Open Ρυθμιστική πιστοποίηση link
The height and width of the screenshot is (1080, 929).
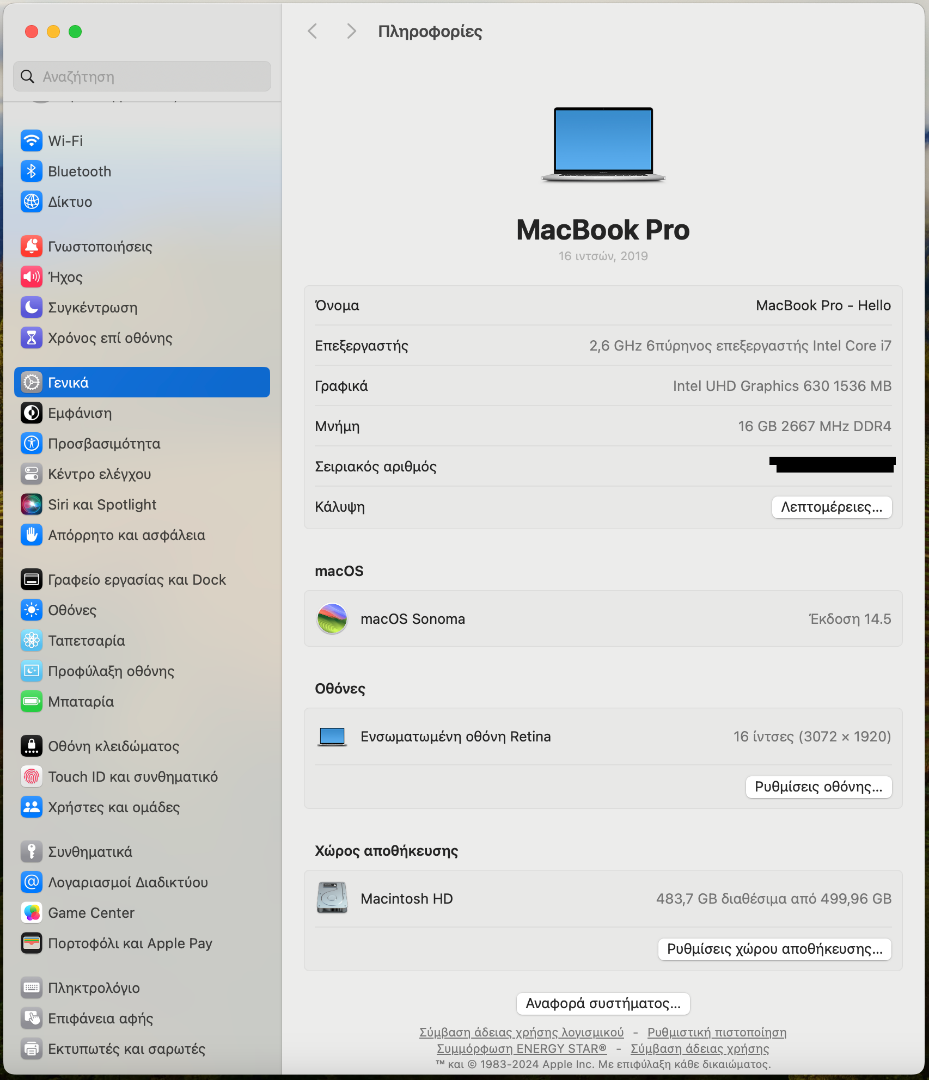(716, 1032)
